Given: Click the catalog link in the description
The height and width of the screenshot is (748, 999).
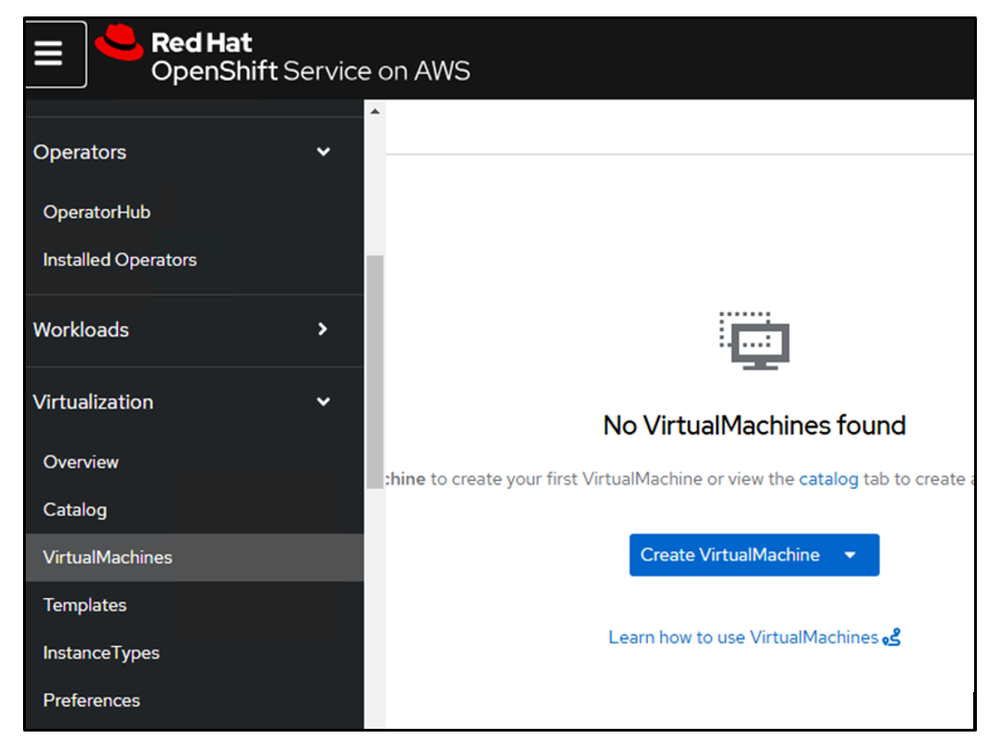Looking at the screenshot, I should click(x=828, y=479).
